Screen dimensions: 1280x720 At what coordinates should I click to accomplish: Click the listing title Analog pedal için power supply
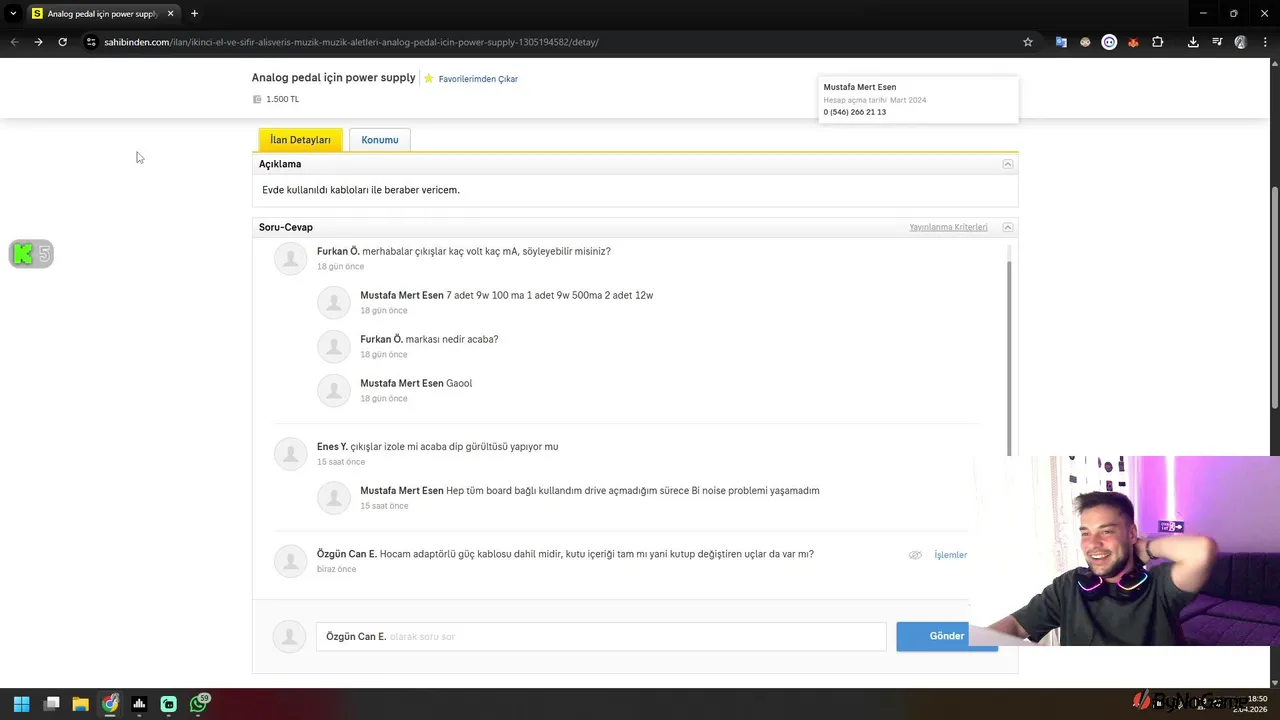pos(333,77)
